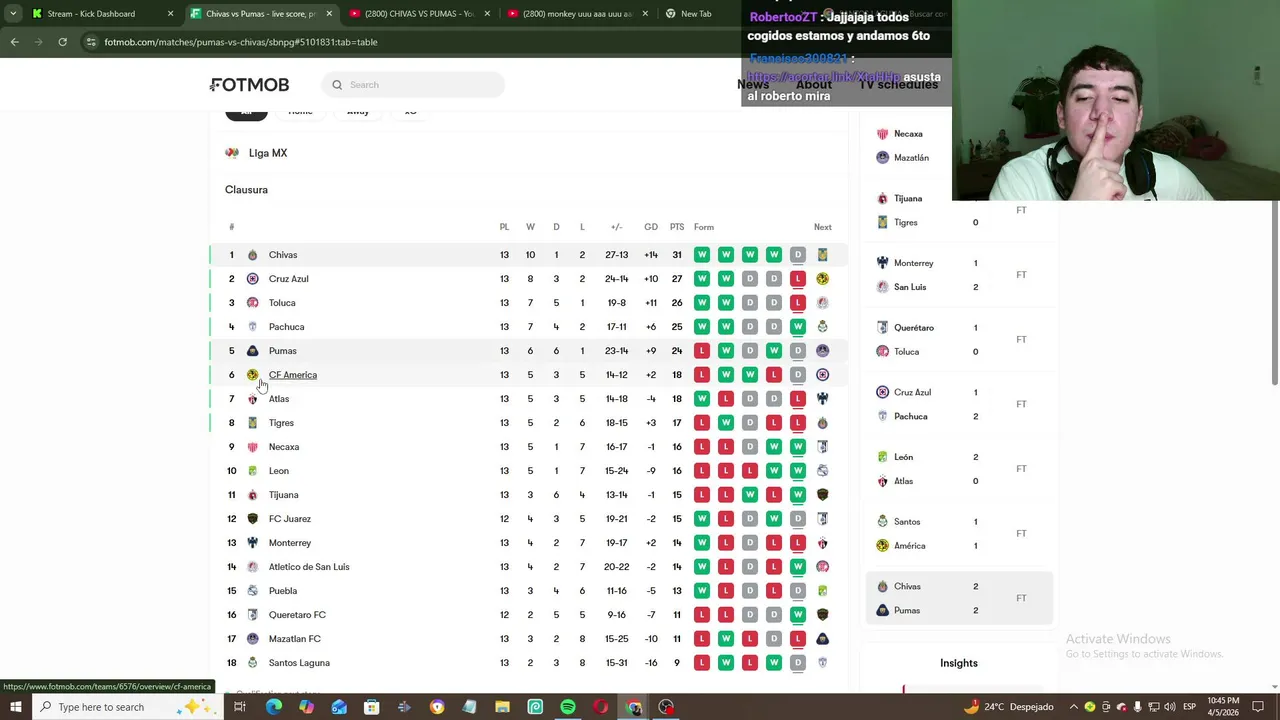This screenshot has width=1280, height=720.
Task: Expand the hidden system tray icons
Action: pyautogui.click(x=1073, y=707)
